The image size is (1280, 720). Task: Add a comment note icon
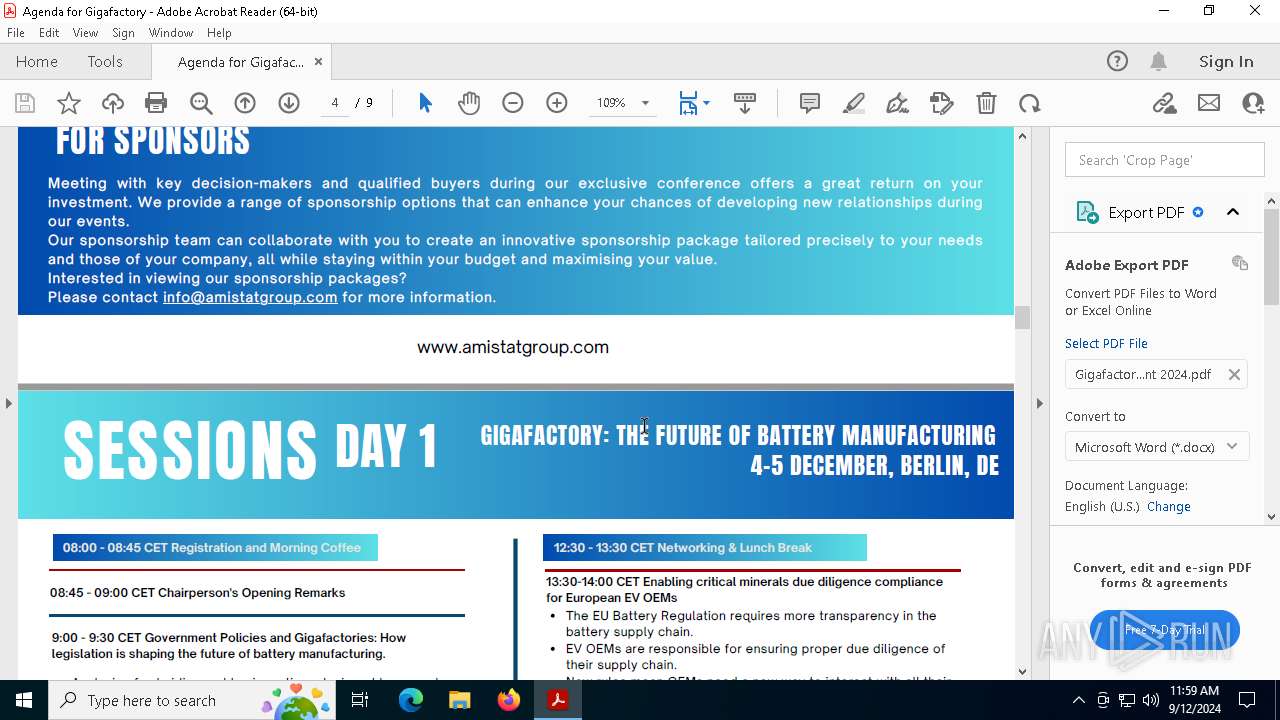810,103
